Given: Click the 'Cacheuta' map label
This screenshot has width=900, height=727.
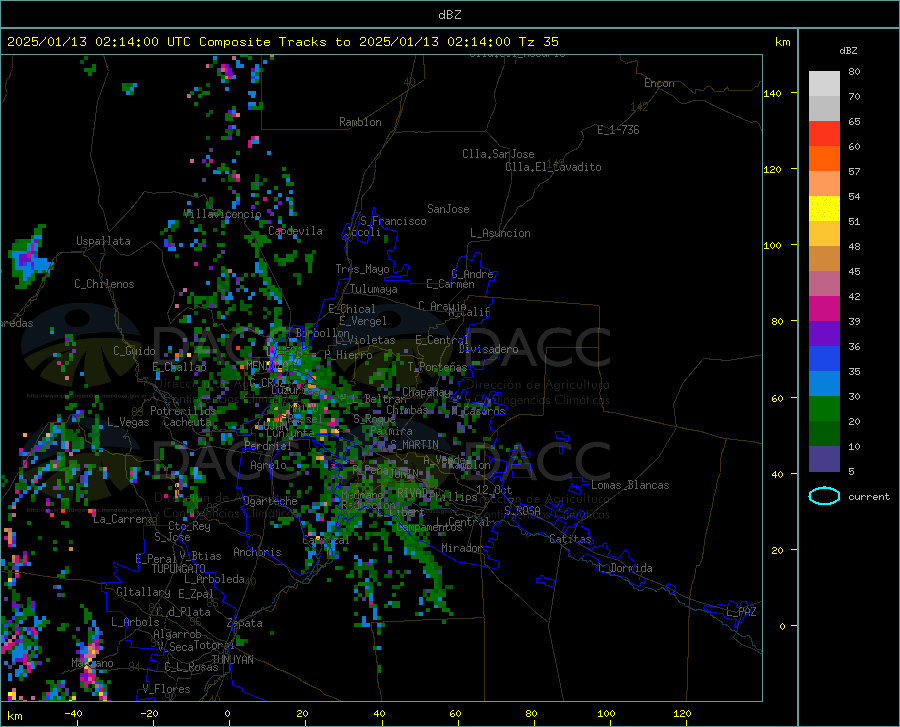Looking at the screenshot, I should 187,422.
